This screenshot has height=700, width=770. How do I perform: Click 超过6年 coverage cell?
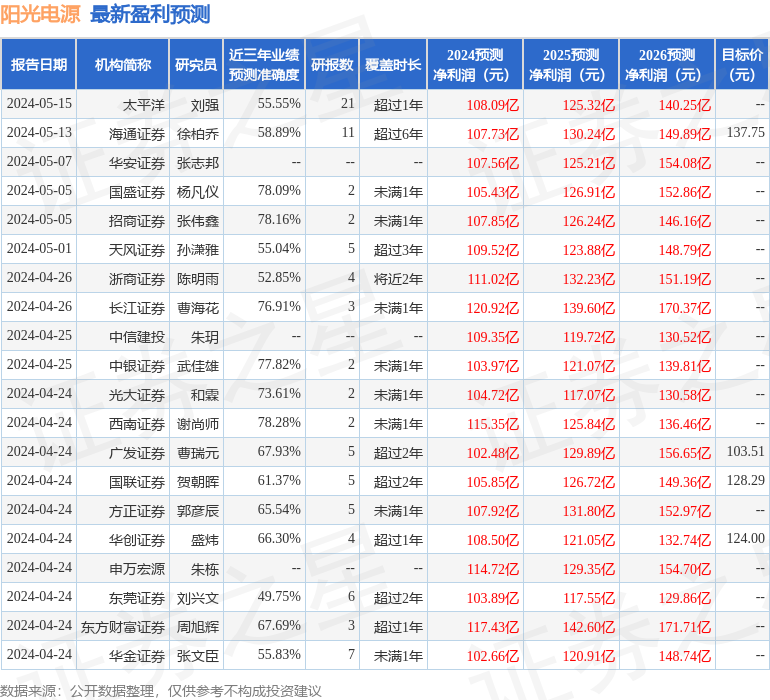click(398, 134)
